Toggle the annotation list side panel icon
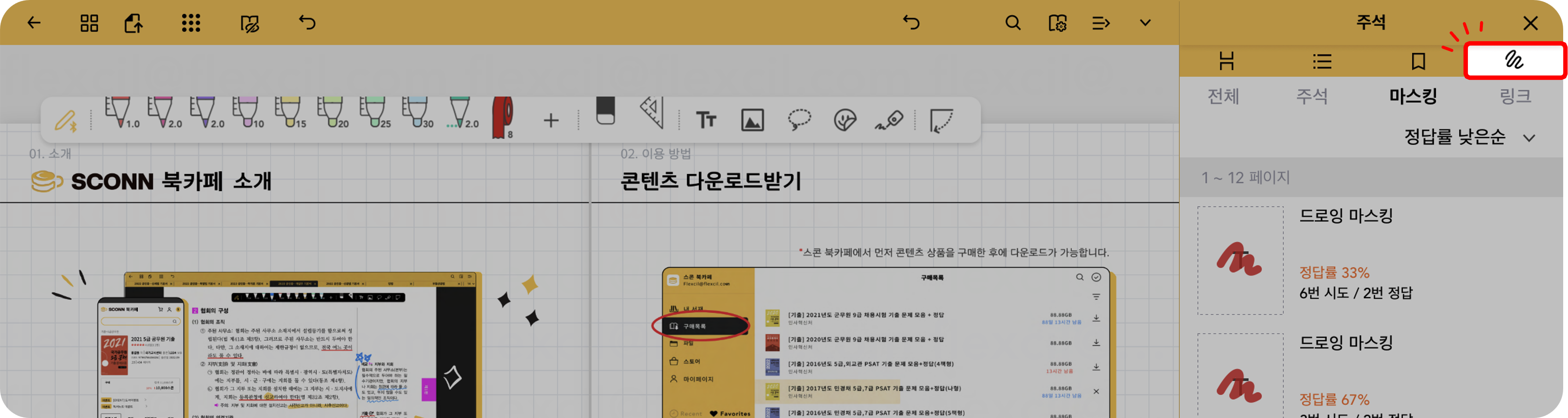The height and width of the screenshot is (418, 1568). coord(1101,23)
